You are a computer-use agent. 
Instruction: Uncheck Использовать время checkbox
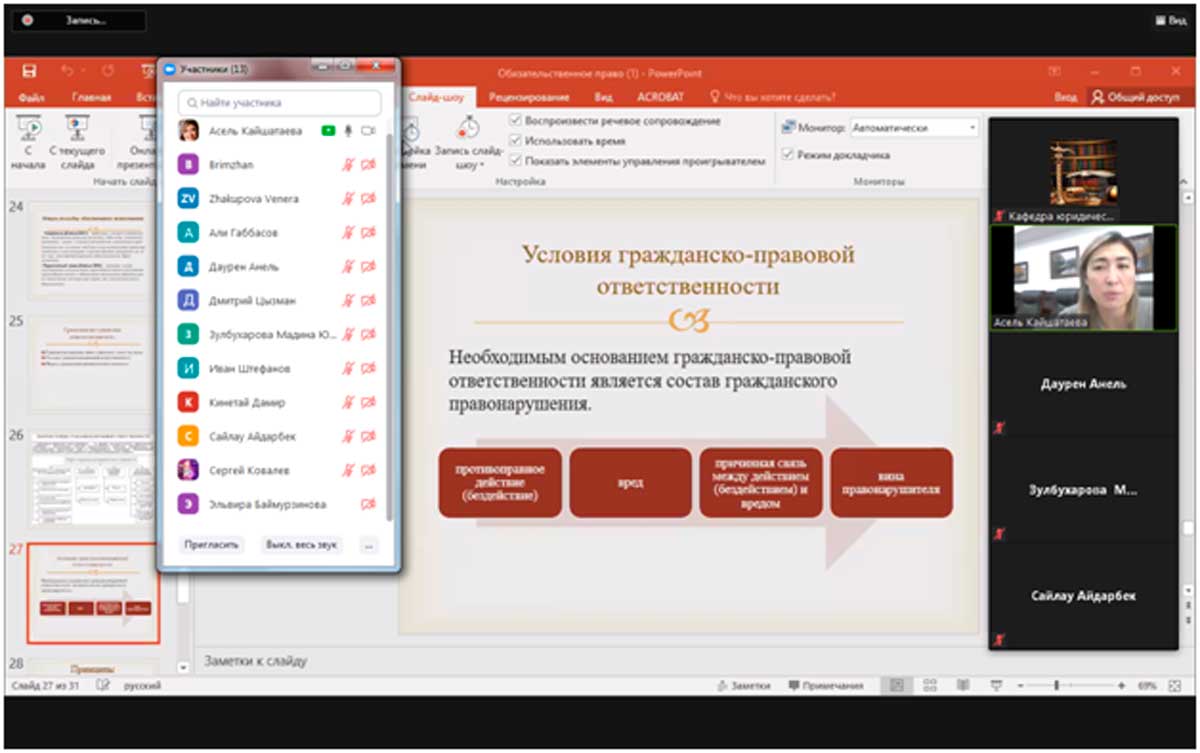(x=515, y=141)
